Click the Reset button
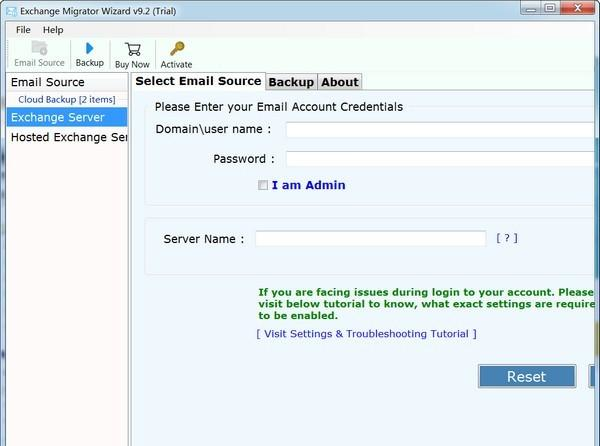Screen dimensions: 600x446 (x=527, y=376)
